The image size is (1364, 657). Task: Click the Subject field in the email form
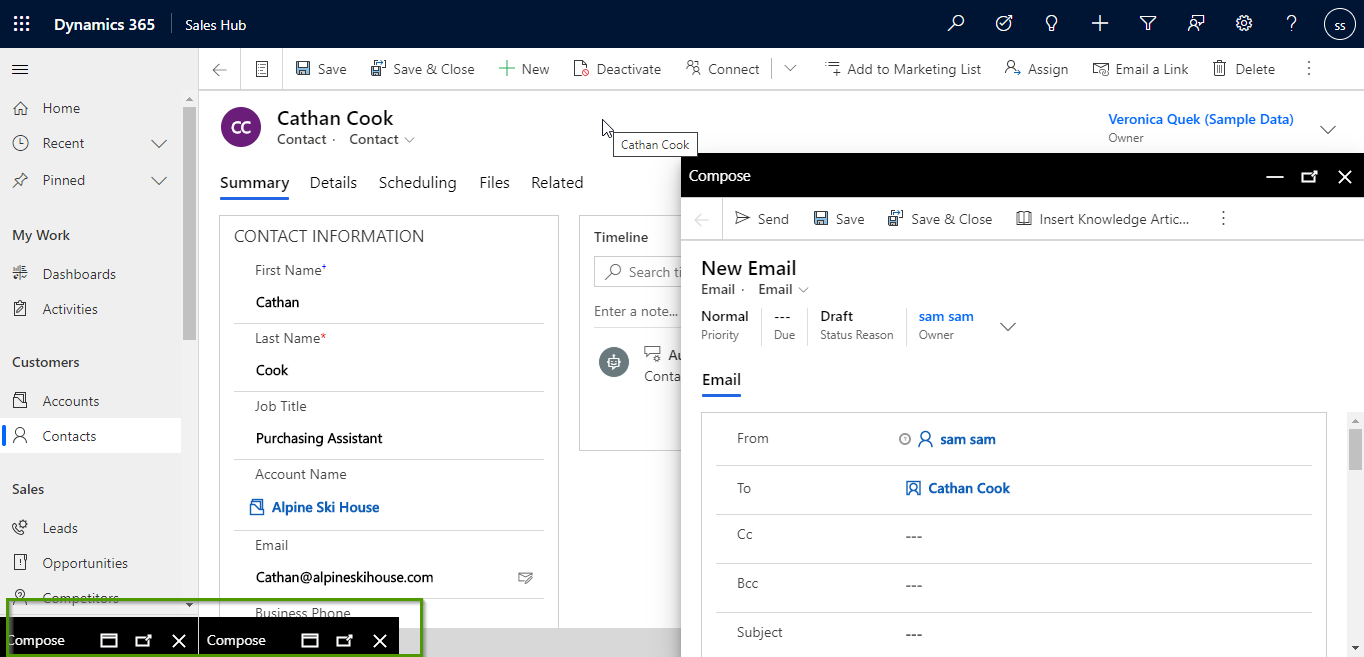(x=1013, y=634)
